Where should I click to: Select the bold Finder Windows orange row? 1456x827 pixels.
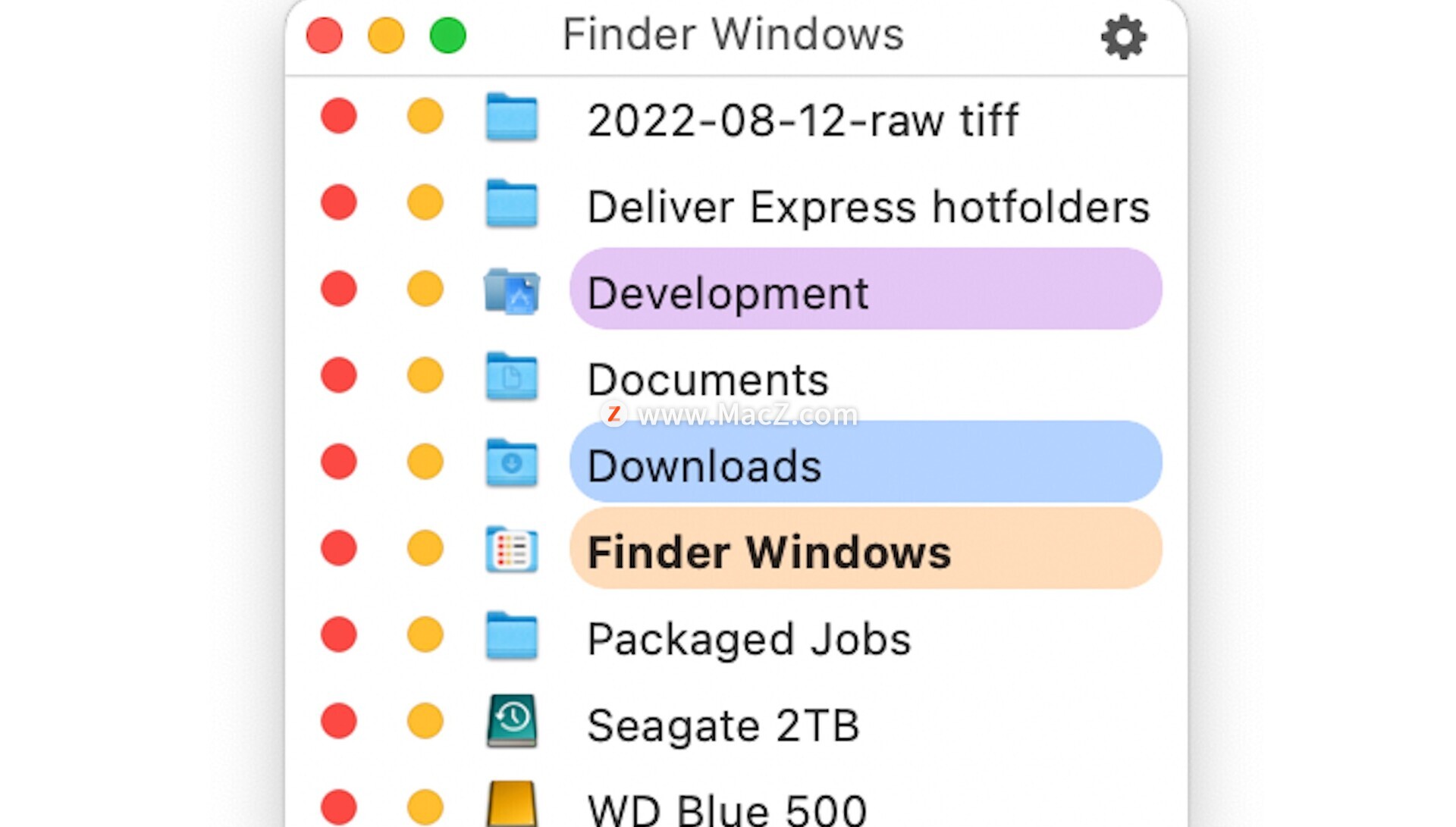pyautogui.click(x=865, y=548)
